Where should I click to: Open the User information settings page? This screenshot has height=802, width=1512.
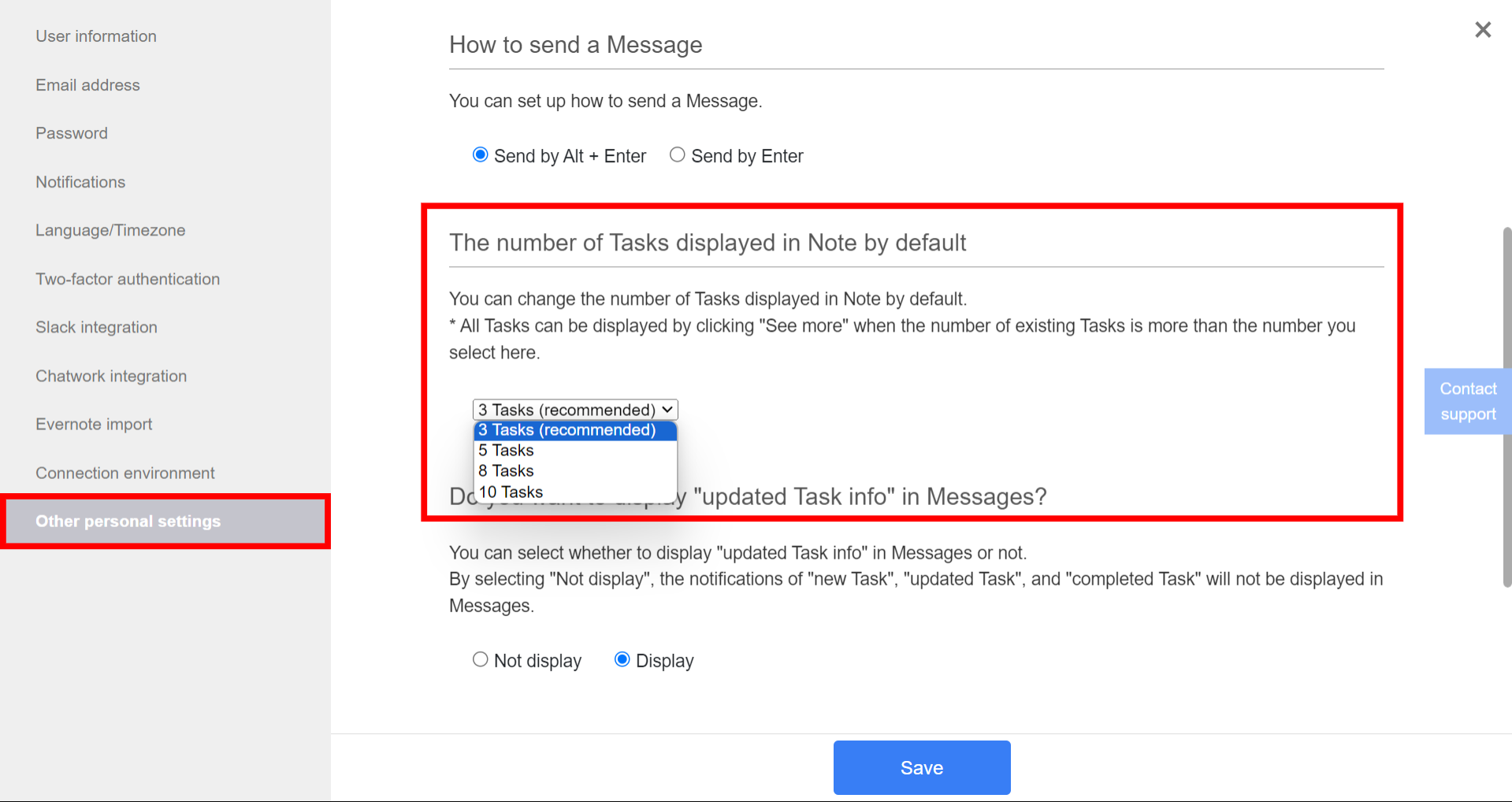pyautogui.click(x=95, y=35)
